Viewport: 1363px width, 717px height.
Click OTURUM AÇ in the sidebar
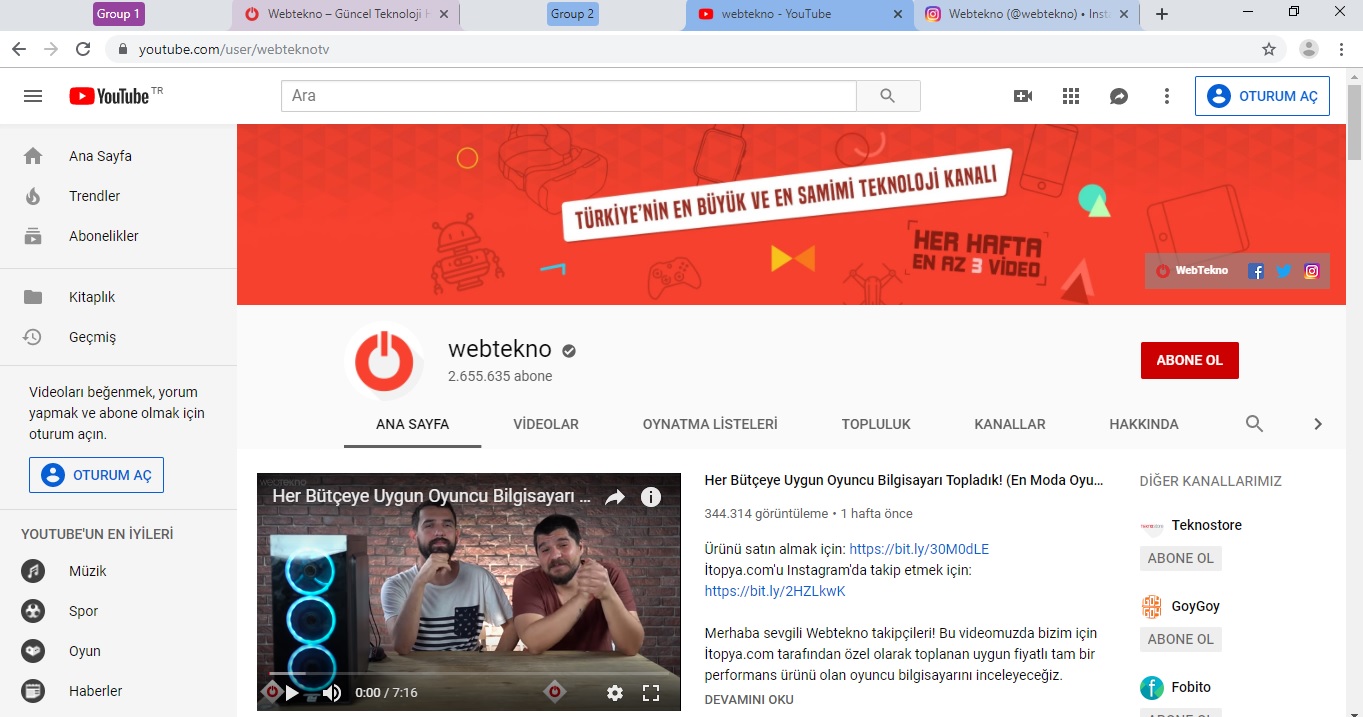pos(96,475)
